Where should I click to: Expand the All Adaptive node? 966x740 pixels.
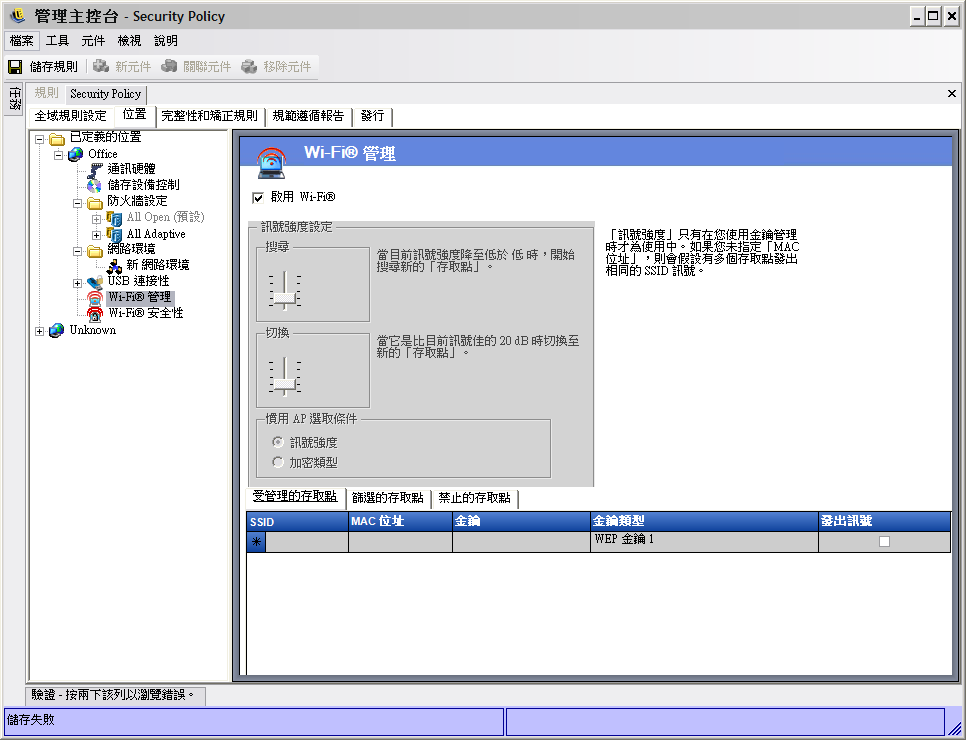coord(97,235)
